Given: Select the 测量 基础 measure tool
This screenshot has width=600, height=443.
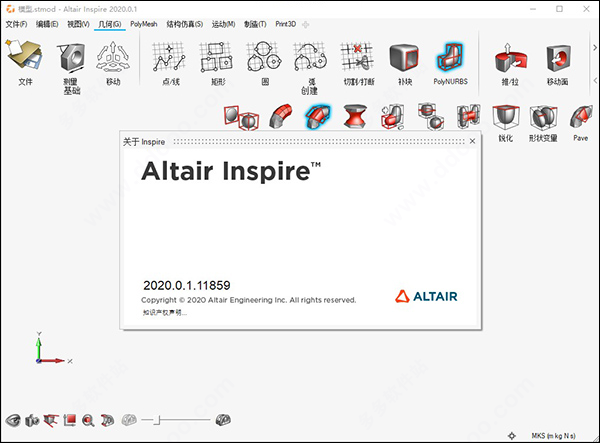Looking at the screenshot, I should [x=72, y=57].
